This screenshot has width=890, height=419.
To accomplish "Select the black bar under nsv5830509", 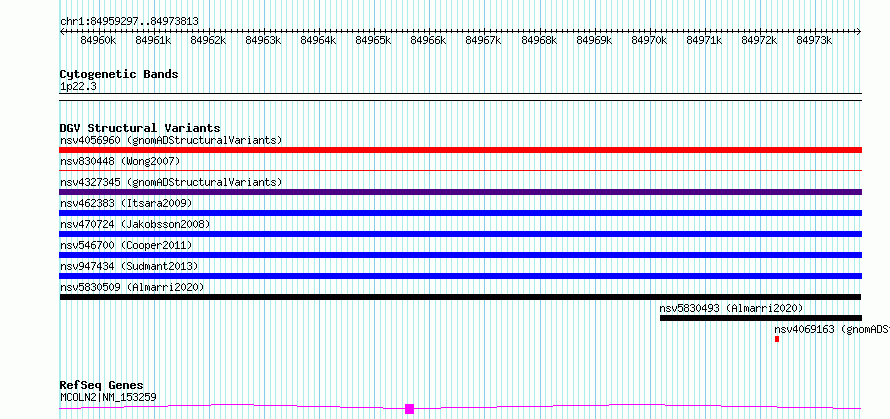I will (460, 297).
